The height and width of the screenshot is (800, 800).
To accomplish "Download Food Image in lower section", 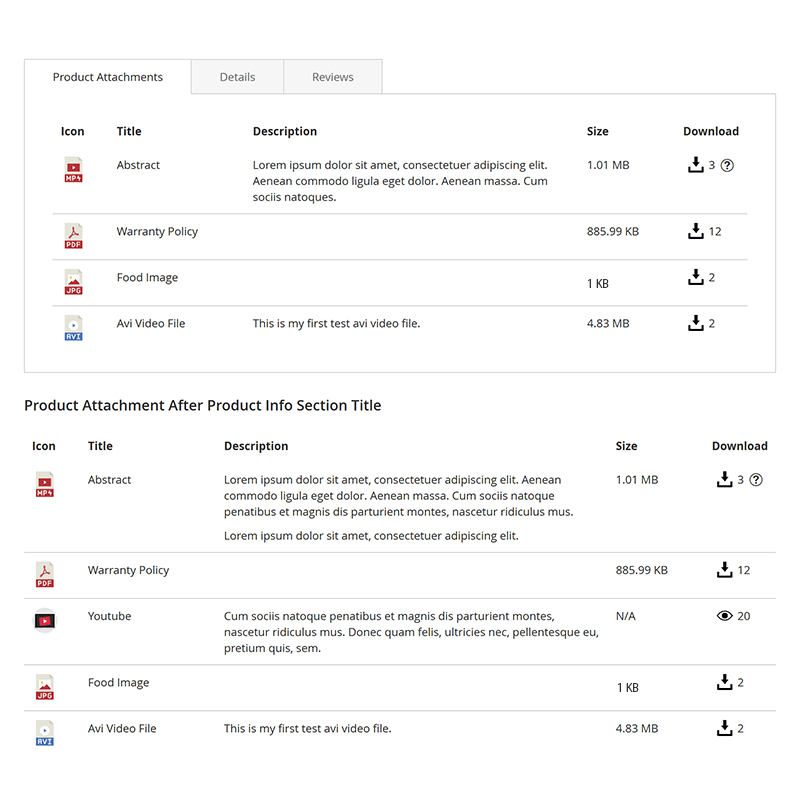I will click(725, 682).
